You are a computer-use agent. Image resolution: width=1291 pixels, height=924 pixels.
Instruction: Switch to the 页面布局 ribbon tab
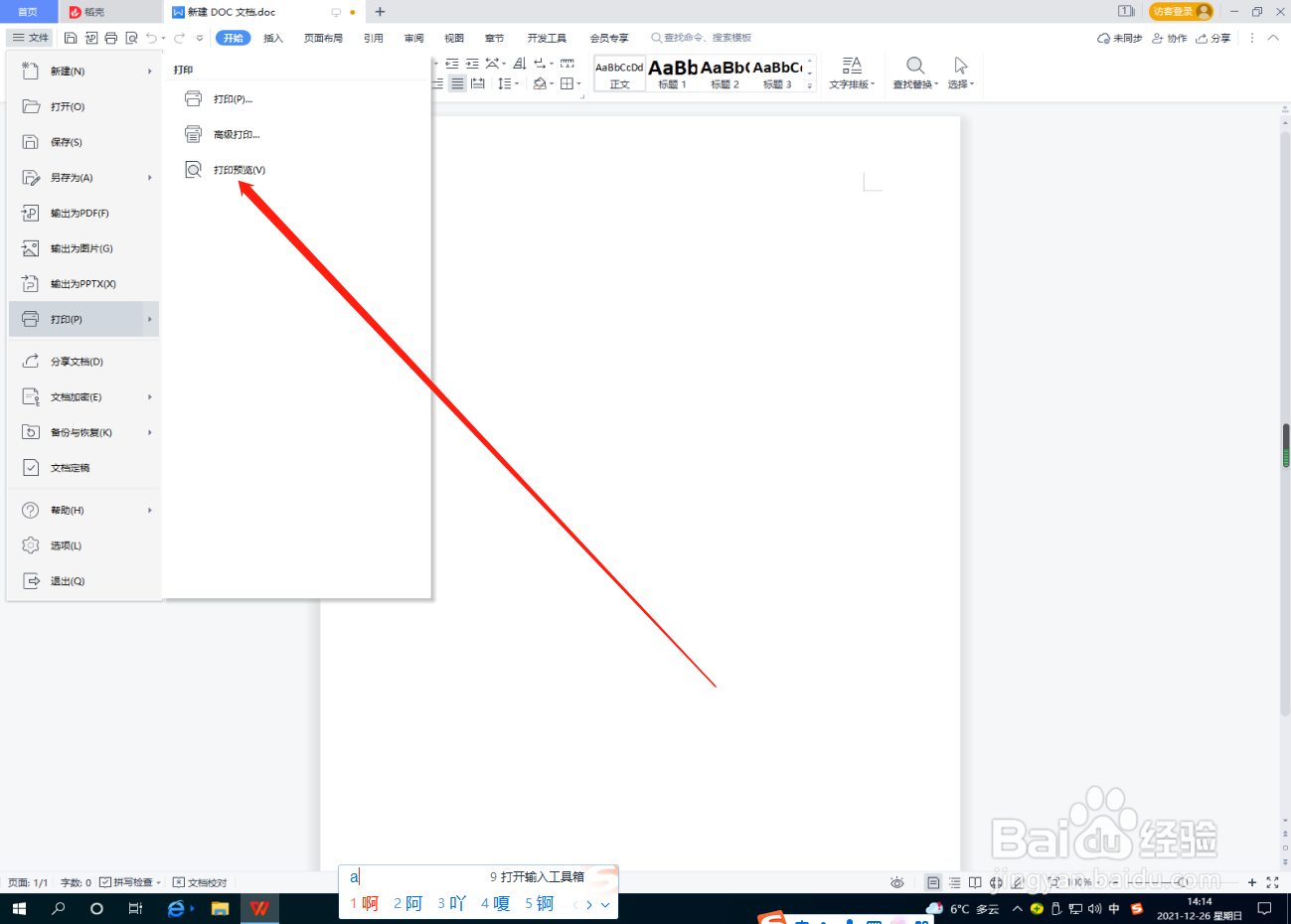pos(323,38)
